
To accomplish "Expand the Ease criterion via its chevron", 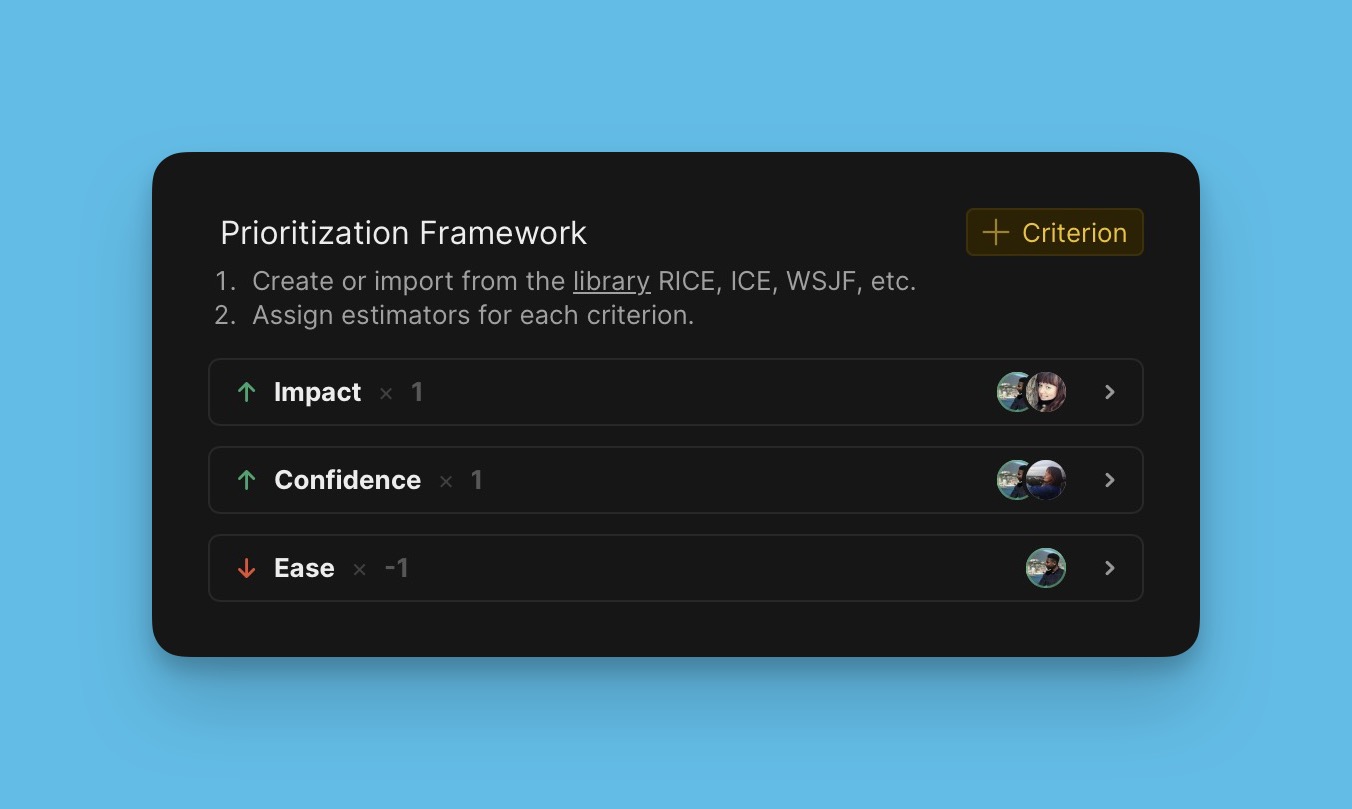I will point(1109,568).
